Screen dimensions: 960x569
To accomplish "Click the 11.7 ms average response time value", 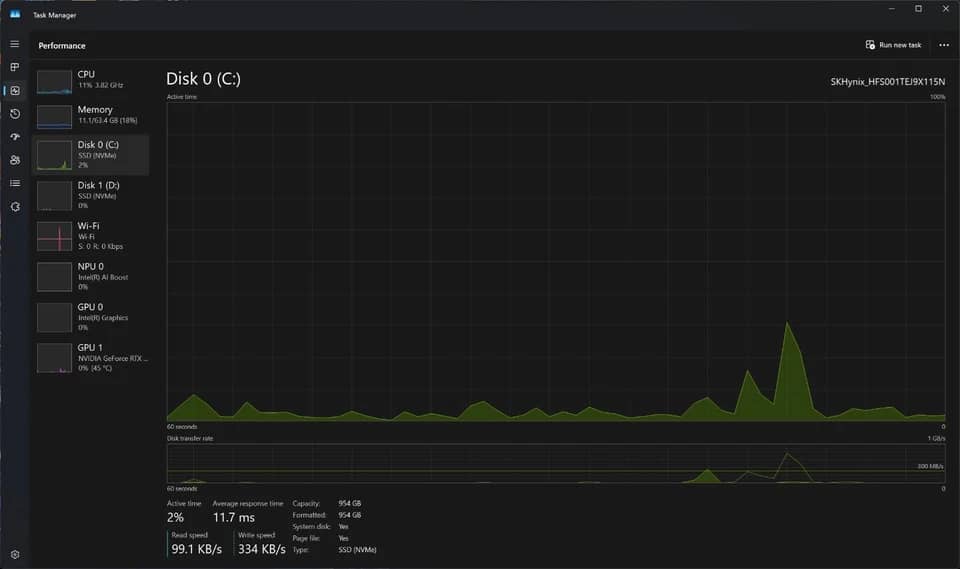I will pos(234,518).
